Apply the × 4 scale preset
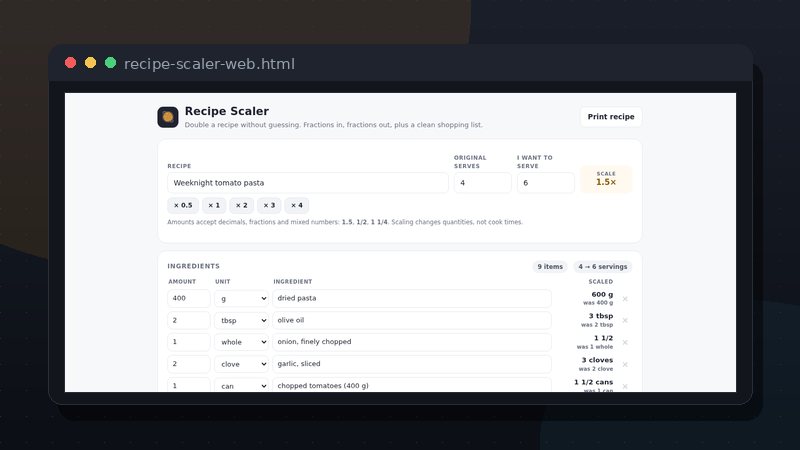This screenshot has width=800, height=450. (x=296, y=205)
